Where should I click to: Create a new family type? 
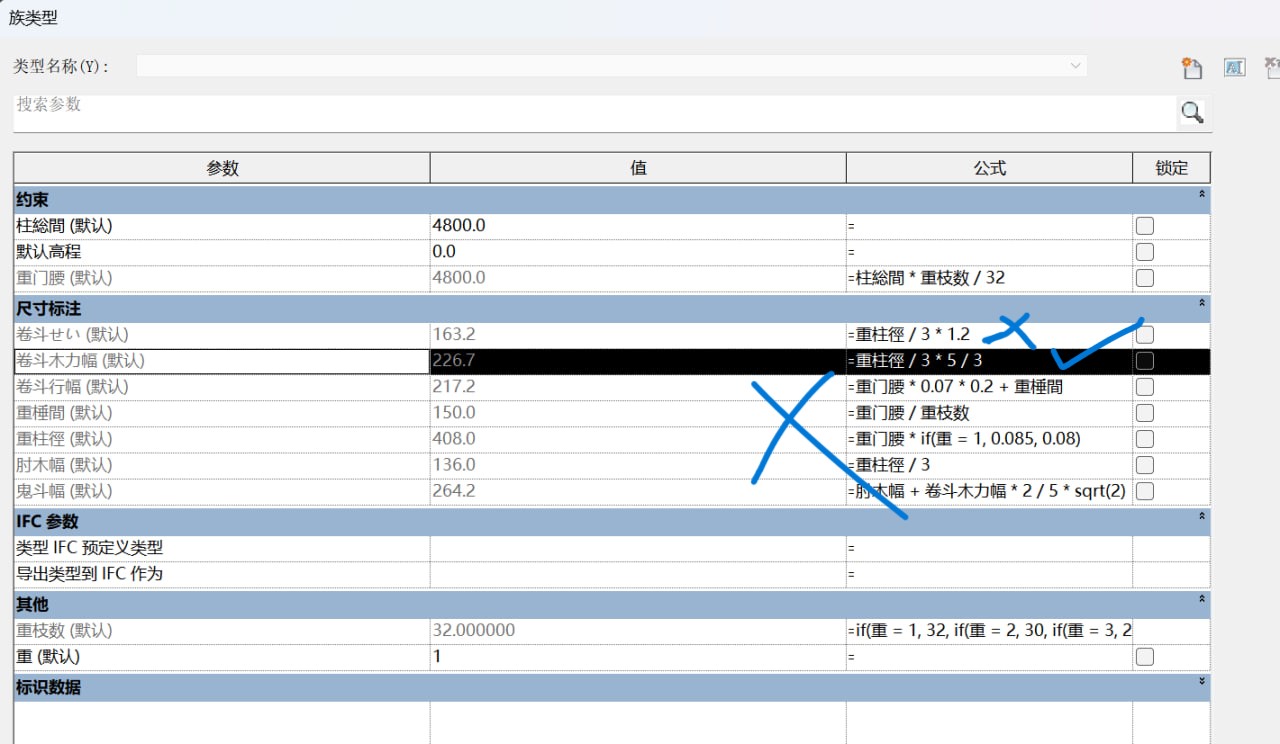tap(1192, 68)
